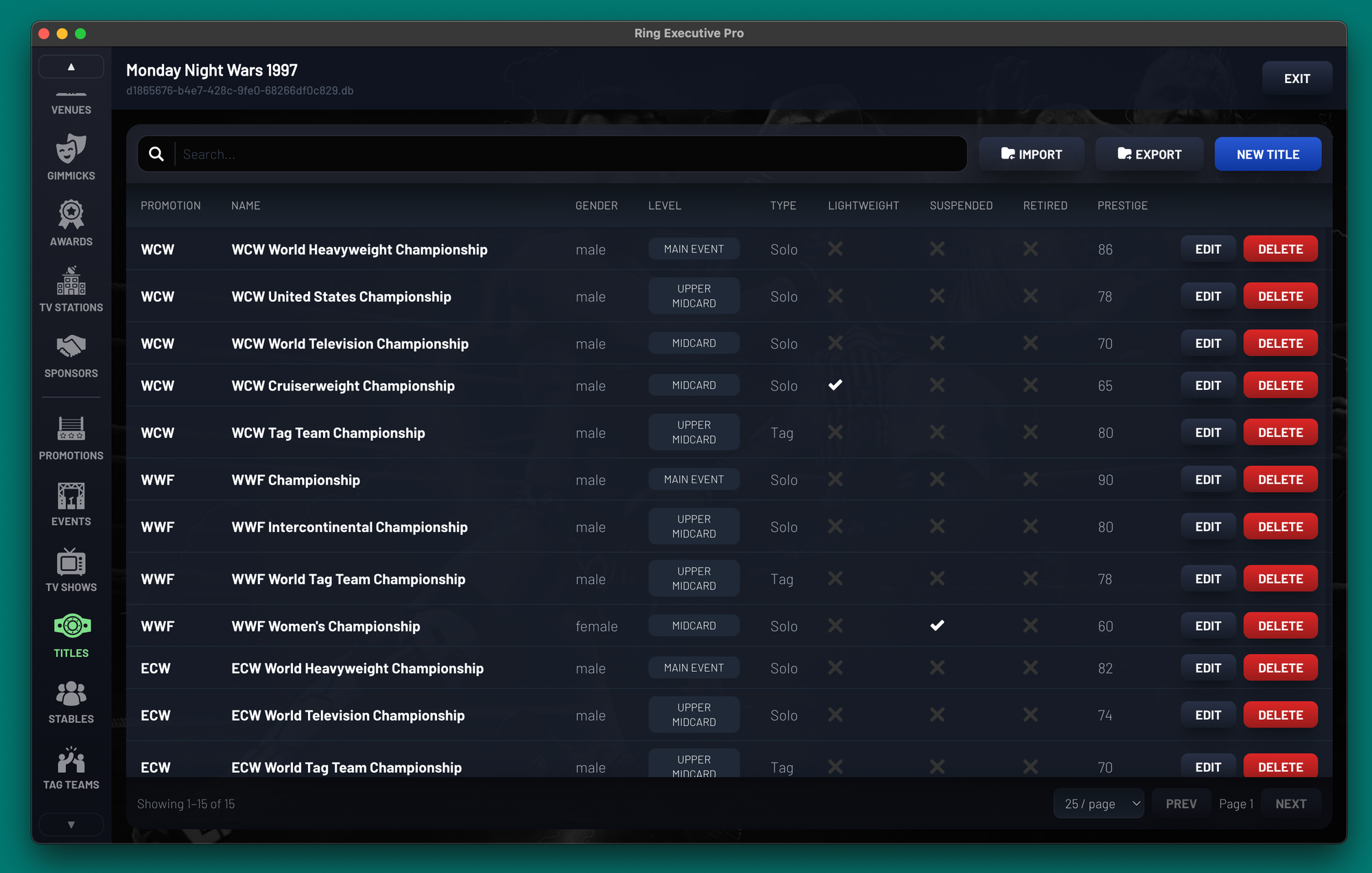Click the Page 1 indicator

pos(1236,804)
